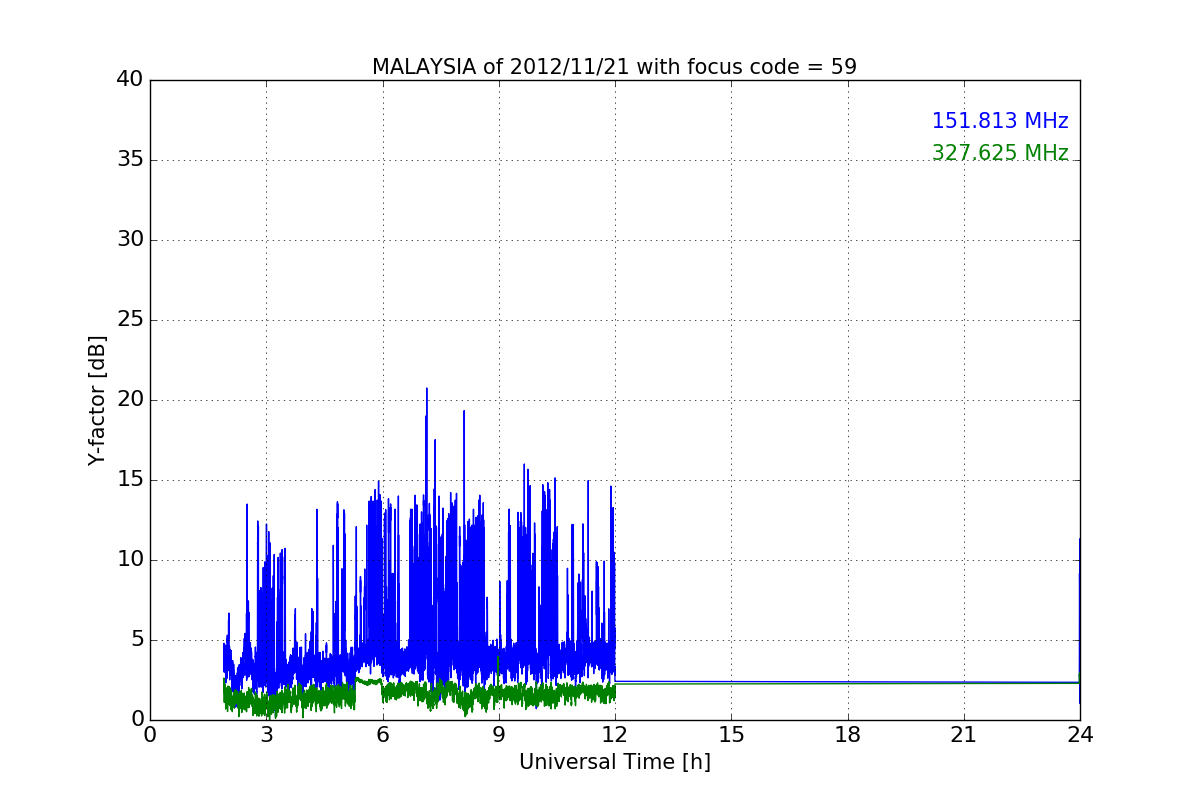The image size is (1200, 800).
Task: Click the x-axis tick label '12'
Action: coord(615,735)
